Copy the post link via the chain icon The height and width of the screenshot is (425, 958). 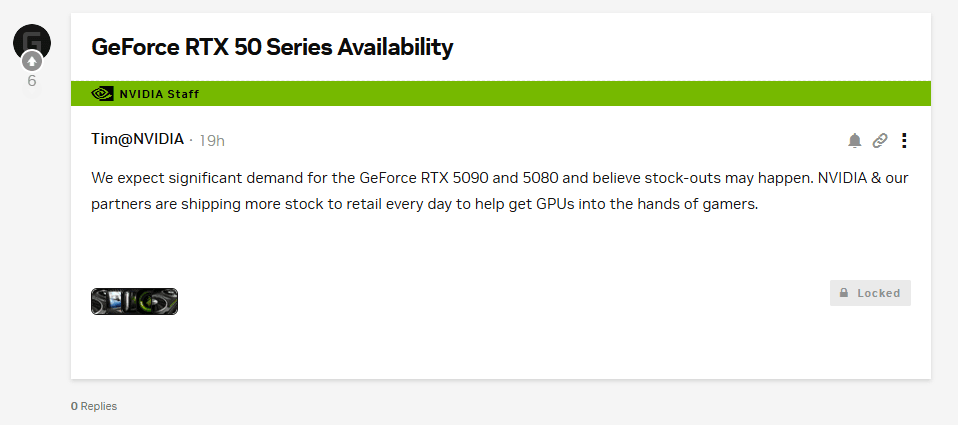click(x=880, y=140)
